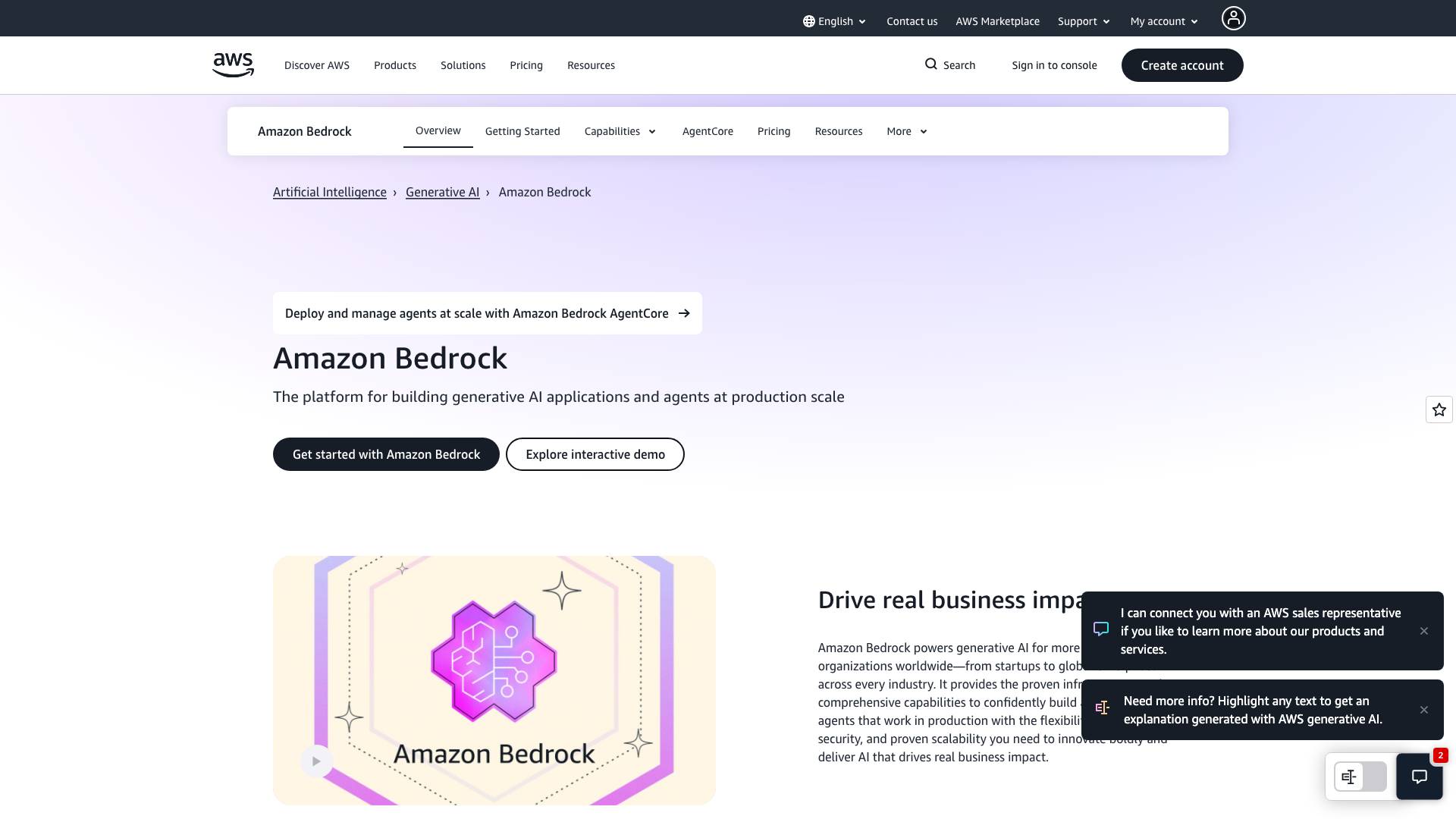Open the Products menu
The height and width of the screenshot is (819, 1456).
coord(394,65)
